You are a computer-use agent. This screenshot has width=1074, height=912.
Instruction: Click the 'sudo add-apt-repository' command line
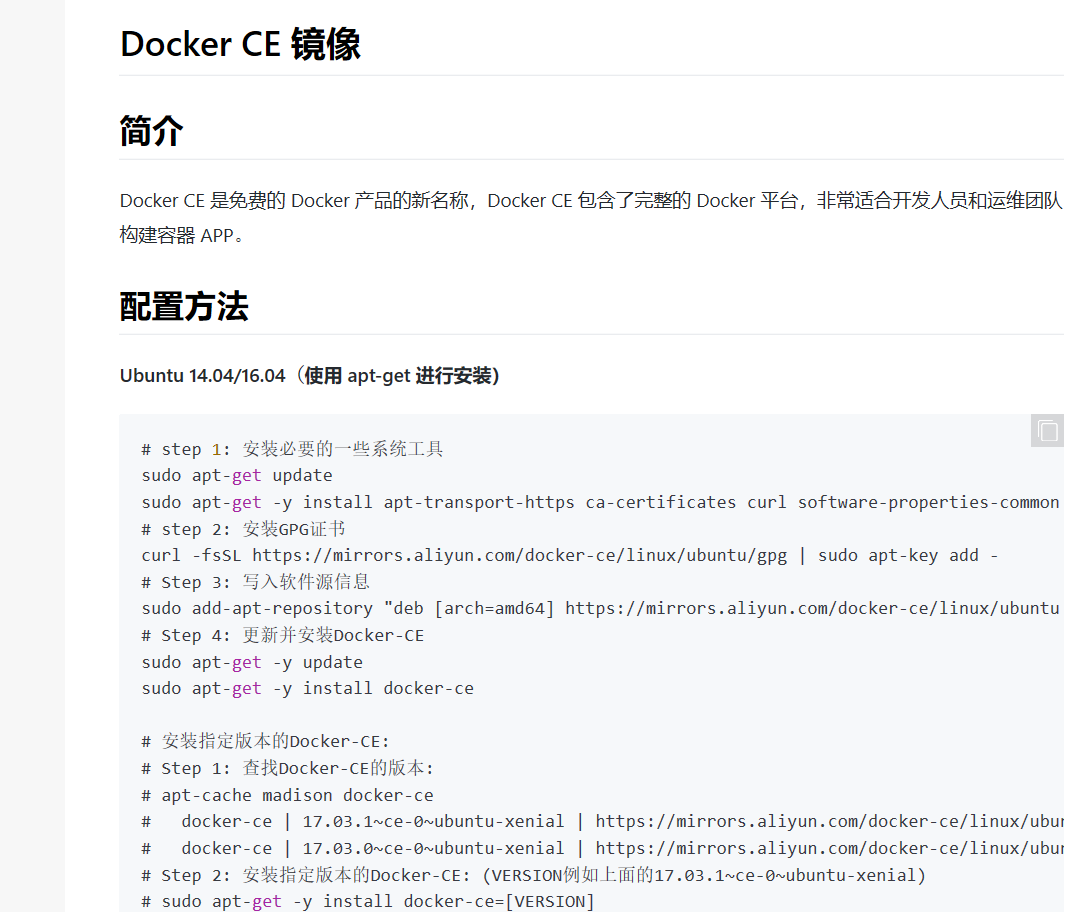point(601,608)
